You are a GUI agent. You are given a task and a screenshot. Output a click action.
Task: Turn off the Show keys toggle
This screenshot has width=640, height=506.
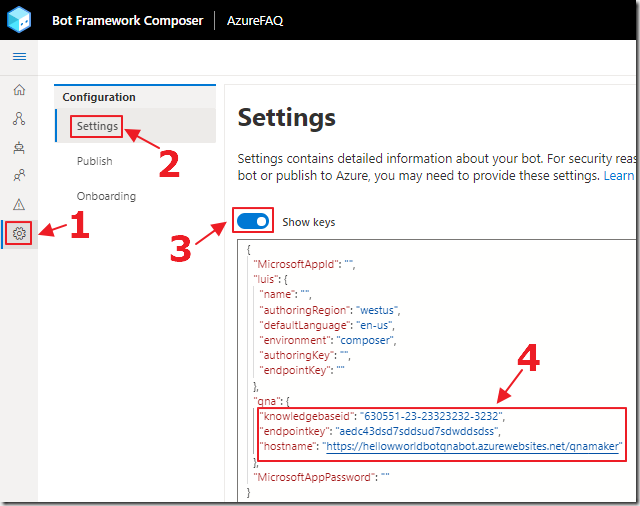[x=253, y=221]
